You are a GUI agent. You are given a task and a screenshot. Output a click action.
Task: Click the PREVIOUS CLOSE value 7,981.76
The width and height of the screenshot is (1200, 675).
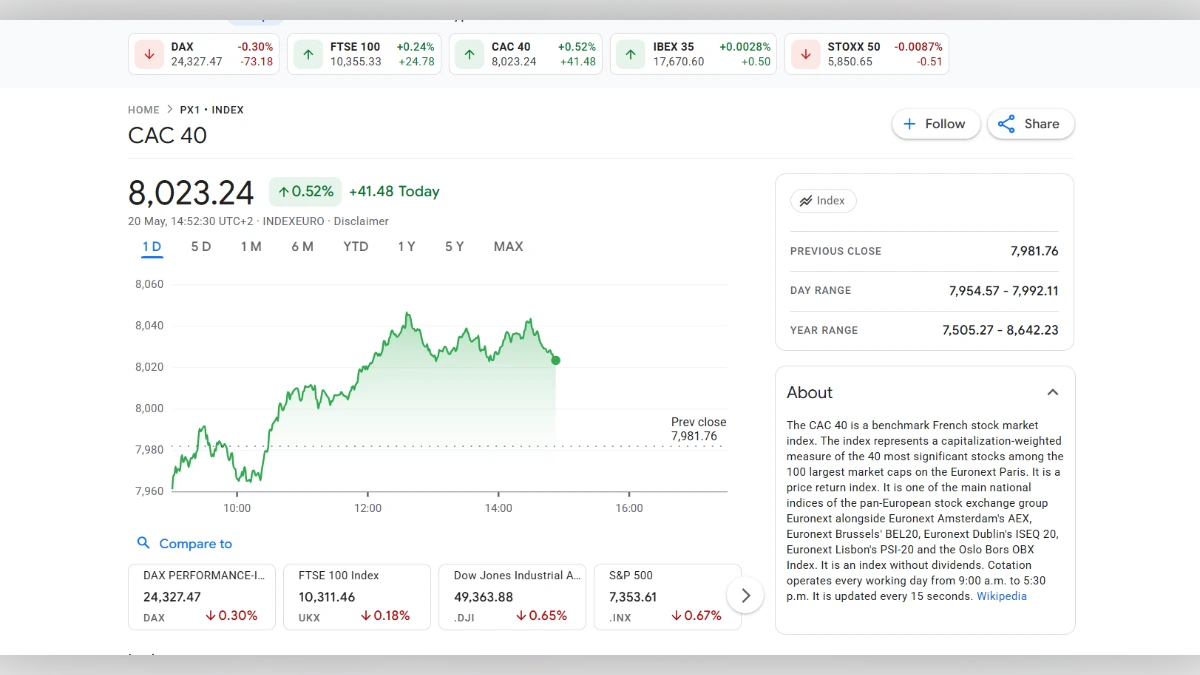[x=1034, y=251]
